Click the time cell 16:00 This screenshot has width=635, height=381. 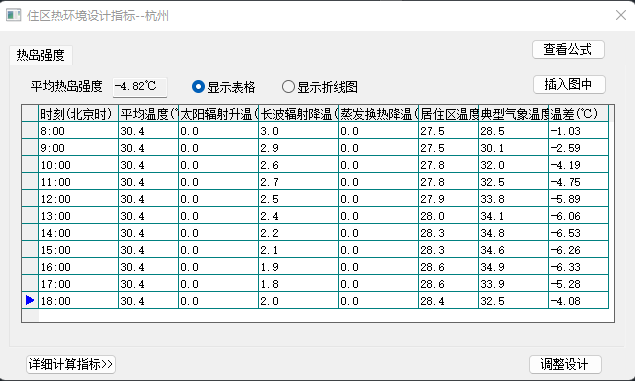click(x=79, y=267)
